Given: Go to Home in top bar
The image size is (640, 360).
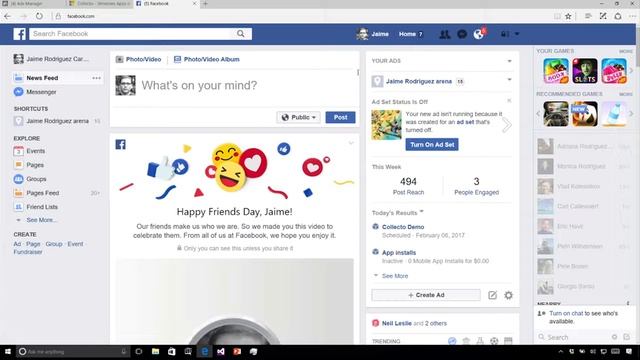Looking at the screenshot, I should [x=407, y=34].
